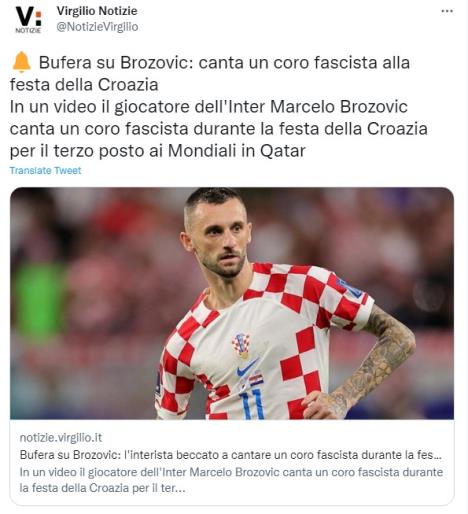Image resolution: width=468 pixels, height=514 pixels.
Task: Click the 'festa della Croazia' tweet line
Action: 84,84
